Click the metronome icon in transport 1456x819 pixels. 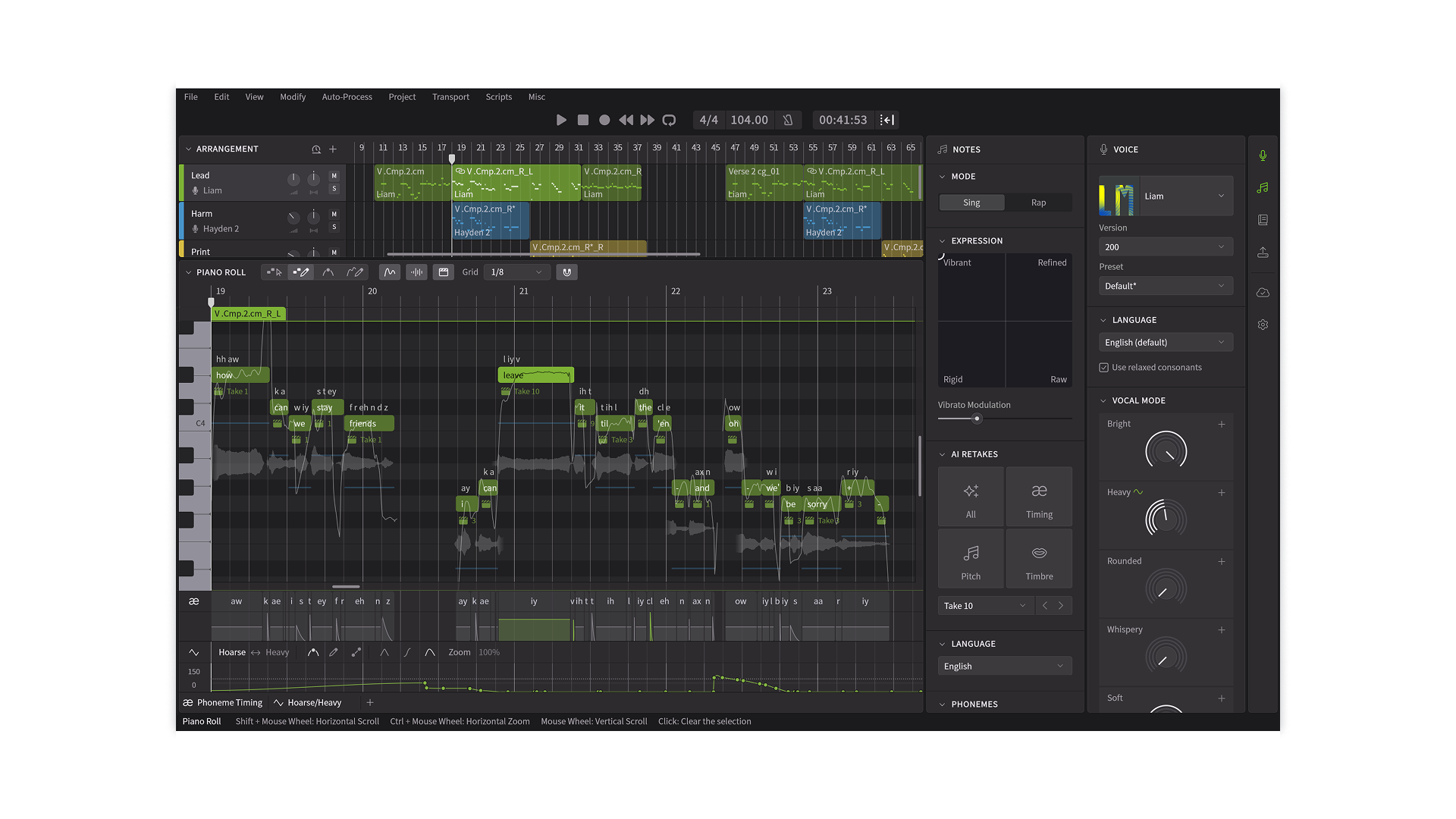pos(788,120)
